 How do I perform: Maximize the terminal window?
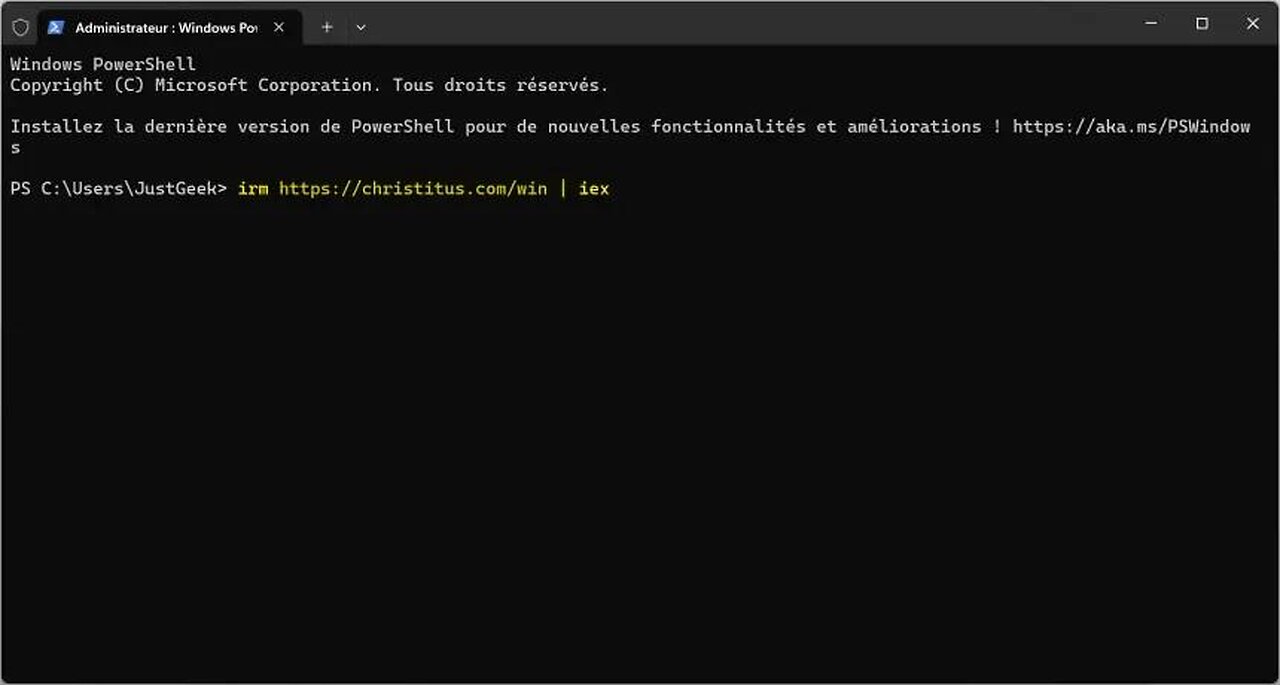(x=1202, y=24)
